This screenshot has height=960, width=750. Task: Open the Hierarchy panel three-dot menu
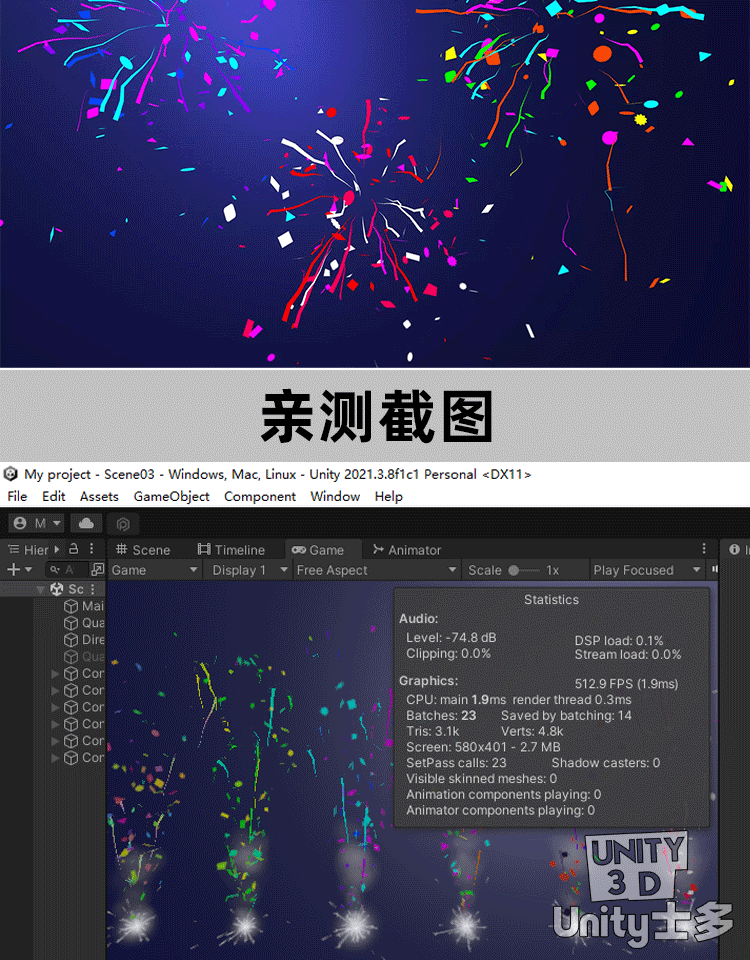coord(91,549)
